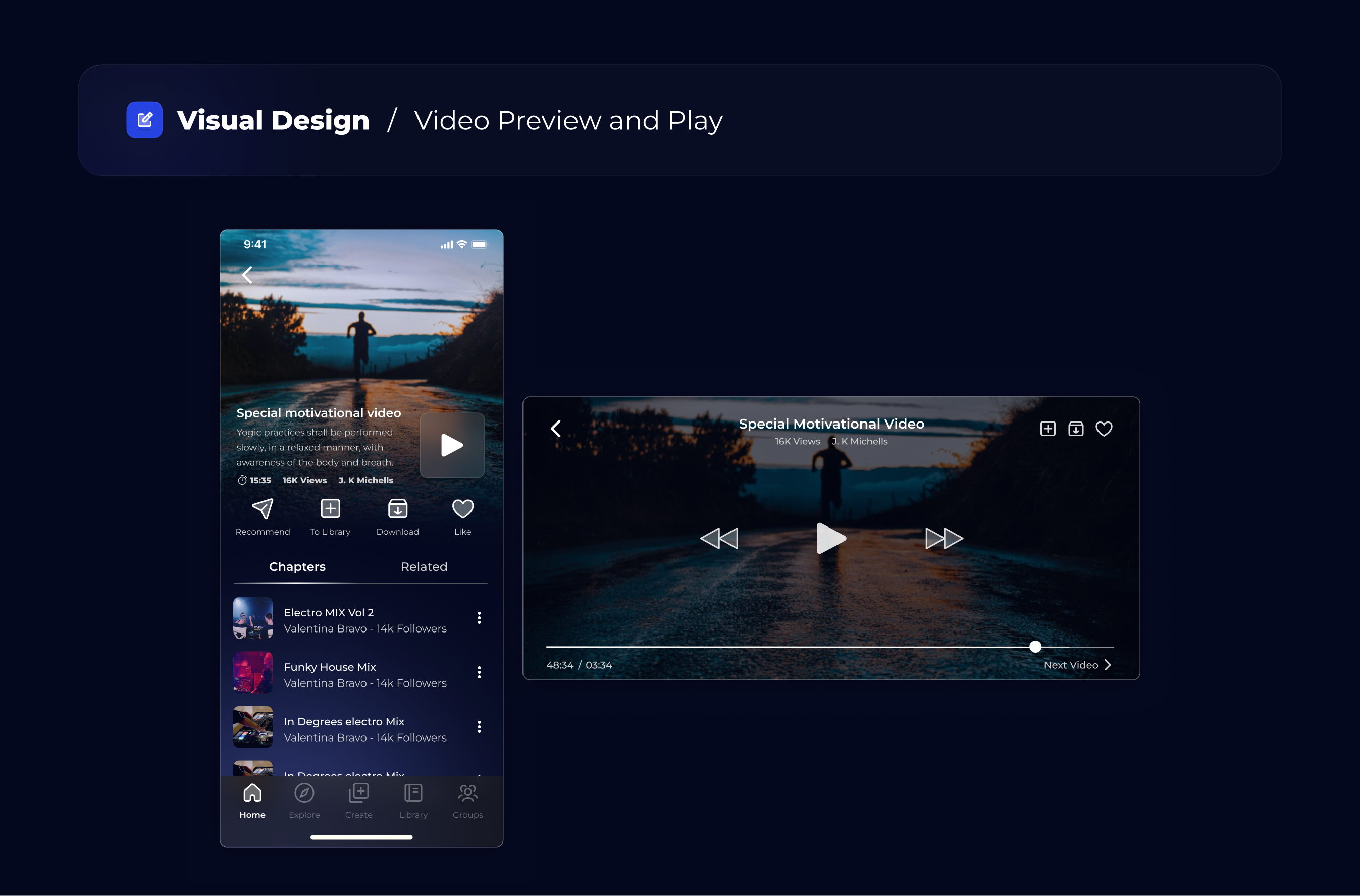Viewport: 1360px width, 896px height.
Task: Go back using the landscape player chevron
Action: (x=556, y=429)
